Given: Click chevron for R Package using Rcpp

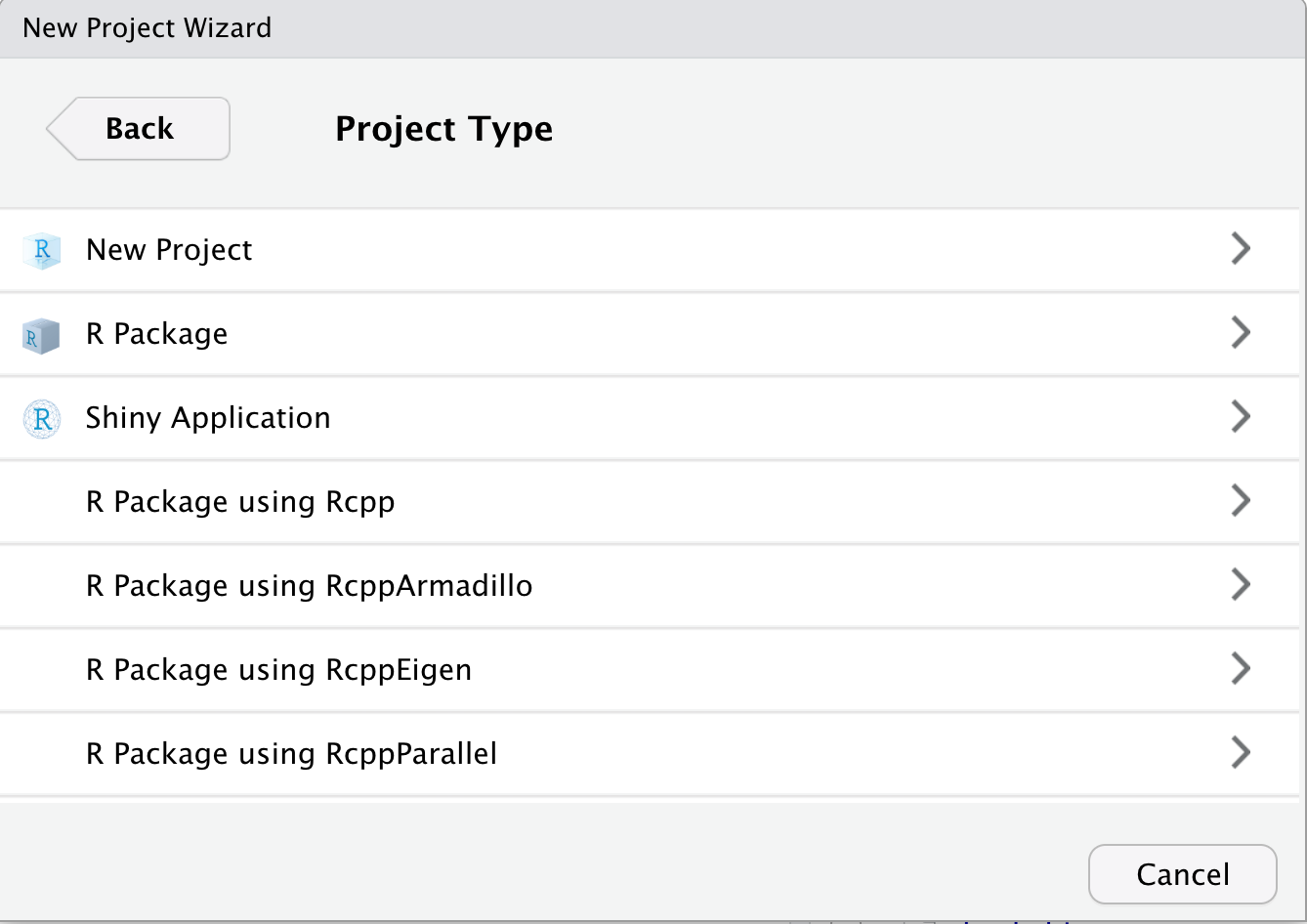Looking at the screenshot, I should (1241, 501).
